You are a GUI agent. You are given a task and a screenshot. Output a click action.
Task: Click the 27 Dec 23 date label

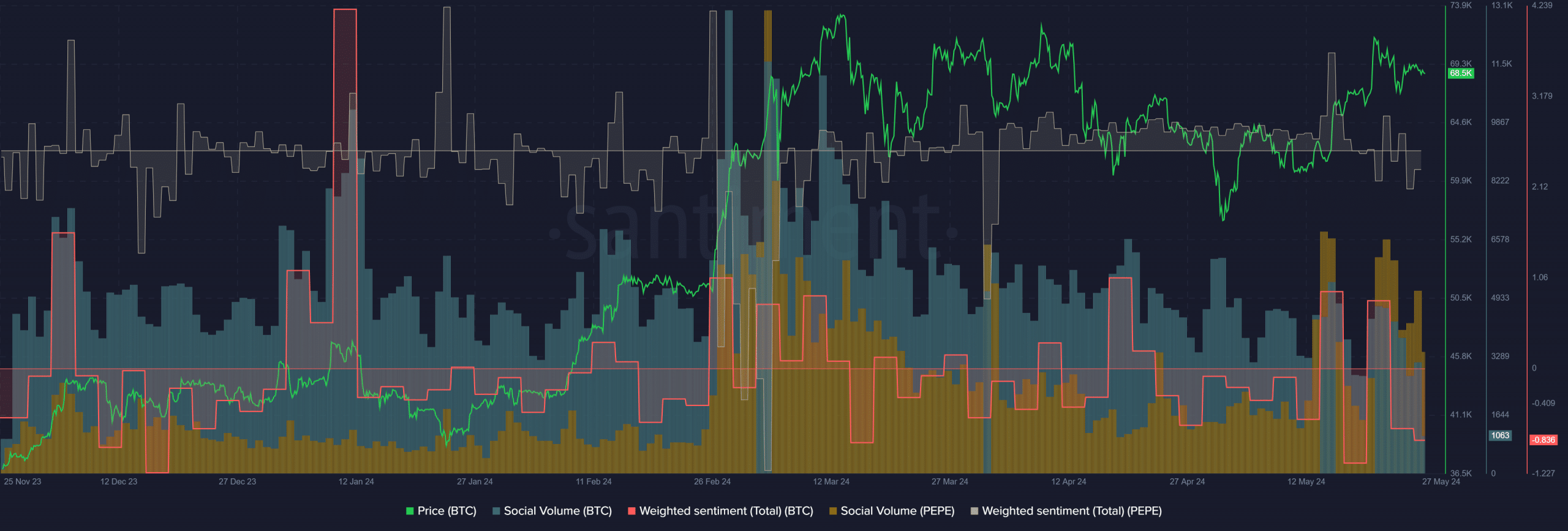coord(238,481)
